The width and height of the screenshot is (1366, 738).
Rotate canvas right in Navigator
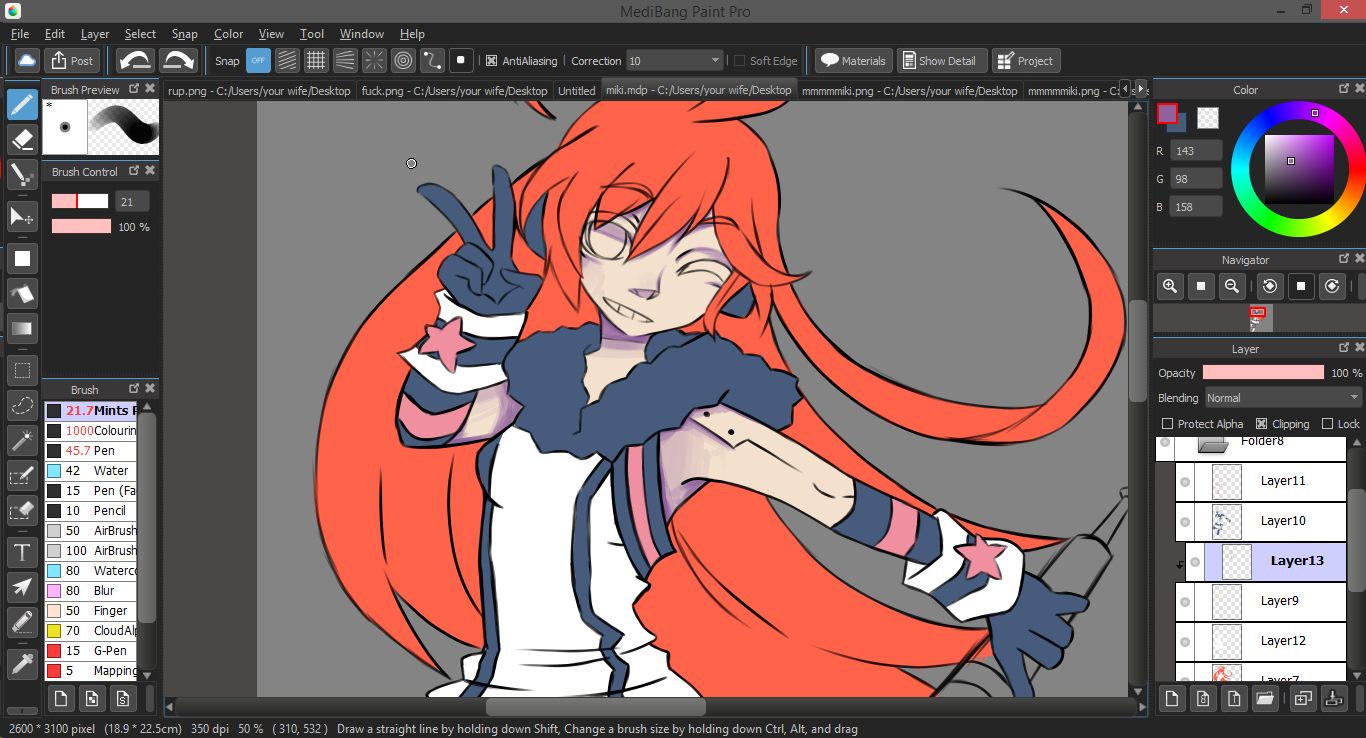[x=1332, y=286]
